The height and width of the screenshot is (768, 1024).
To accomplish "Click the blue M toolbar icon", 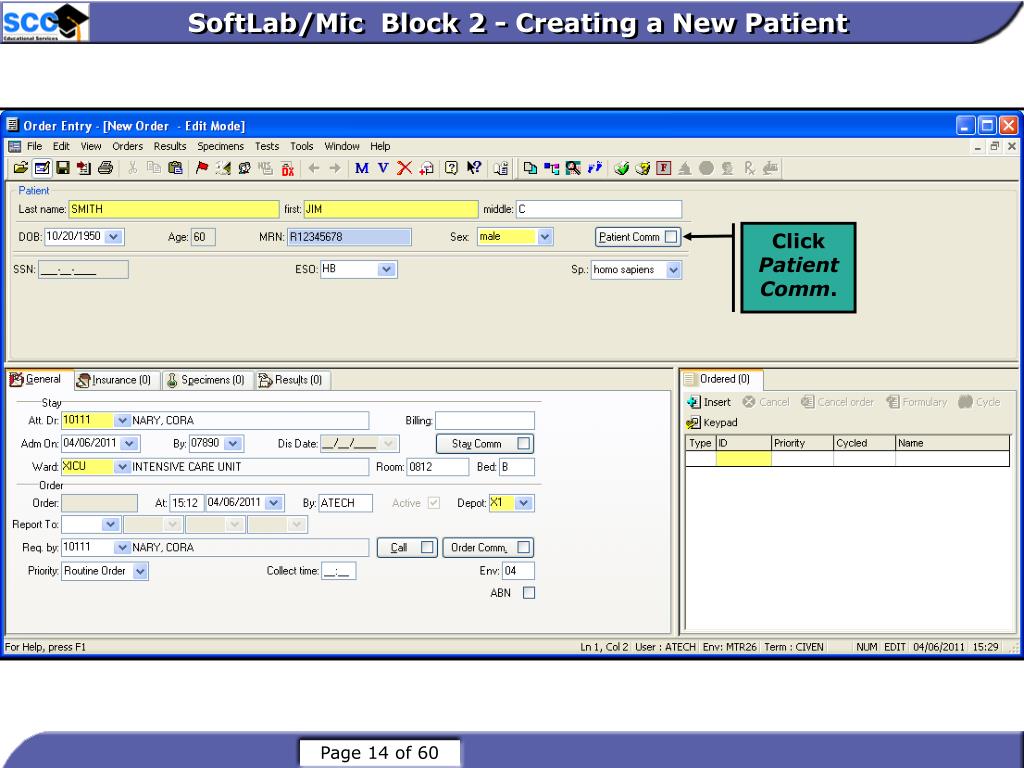I will coord(362,168).
